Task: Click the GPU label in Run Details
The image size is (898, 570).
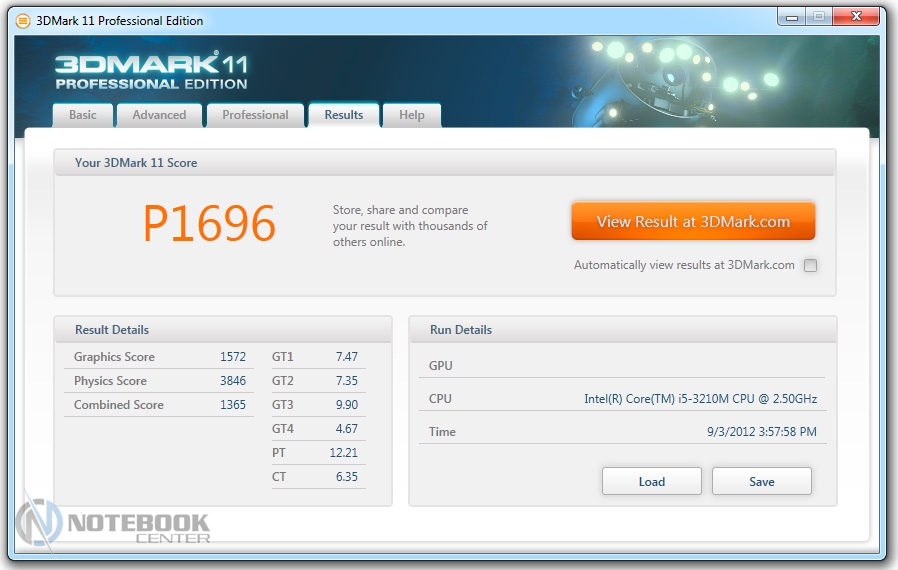Action: tap(440, 365)
